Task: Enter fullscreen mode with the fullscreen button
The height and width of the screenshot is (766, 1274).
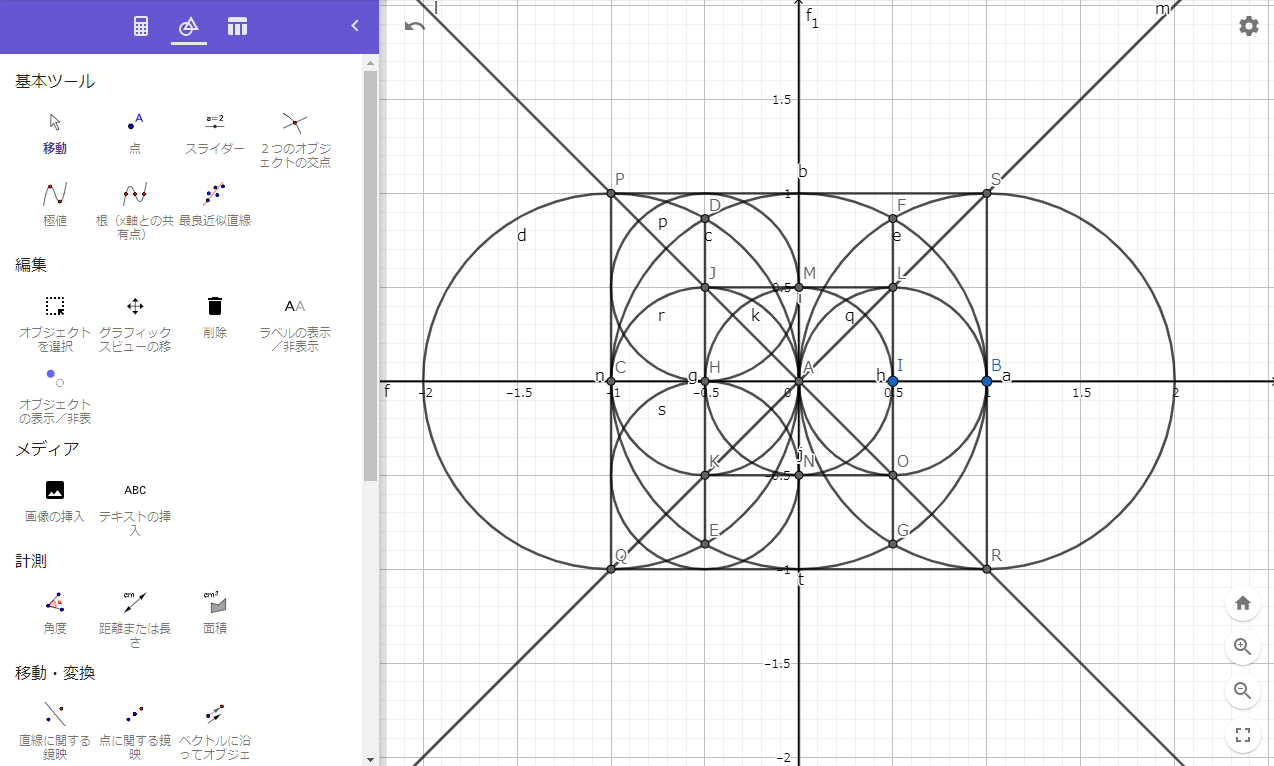Action: pos(1243,737)
